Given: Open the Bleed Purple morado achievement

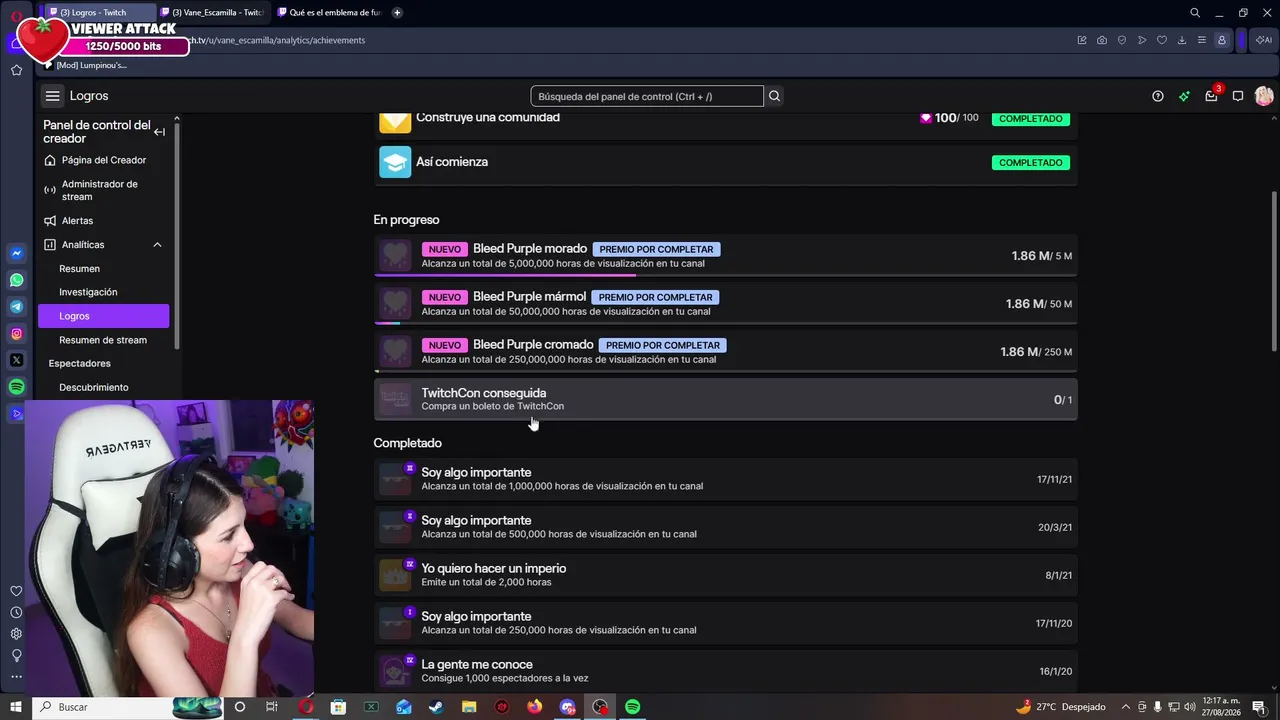Looking at the screenshot, I should coord(726,256).
